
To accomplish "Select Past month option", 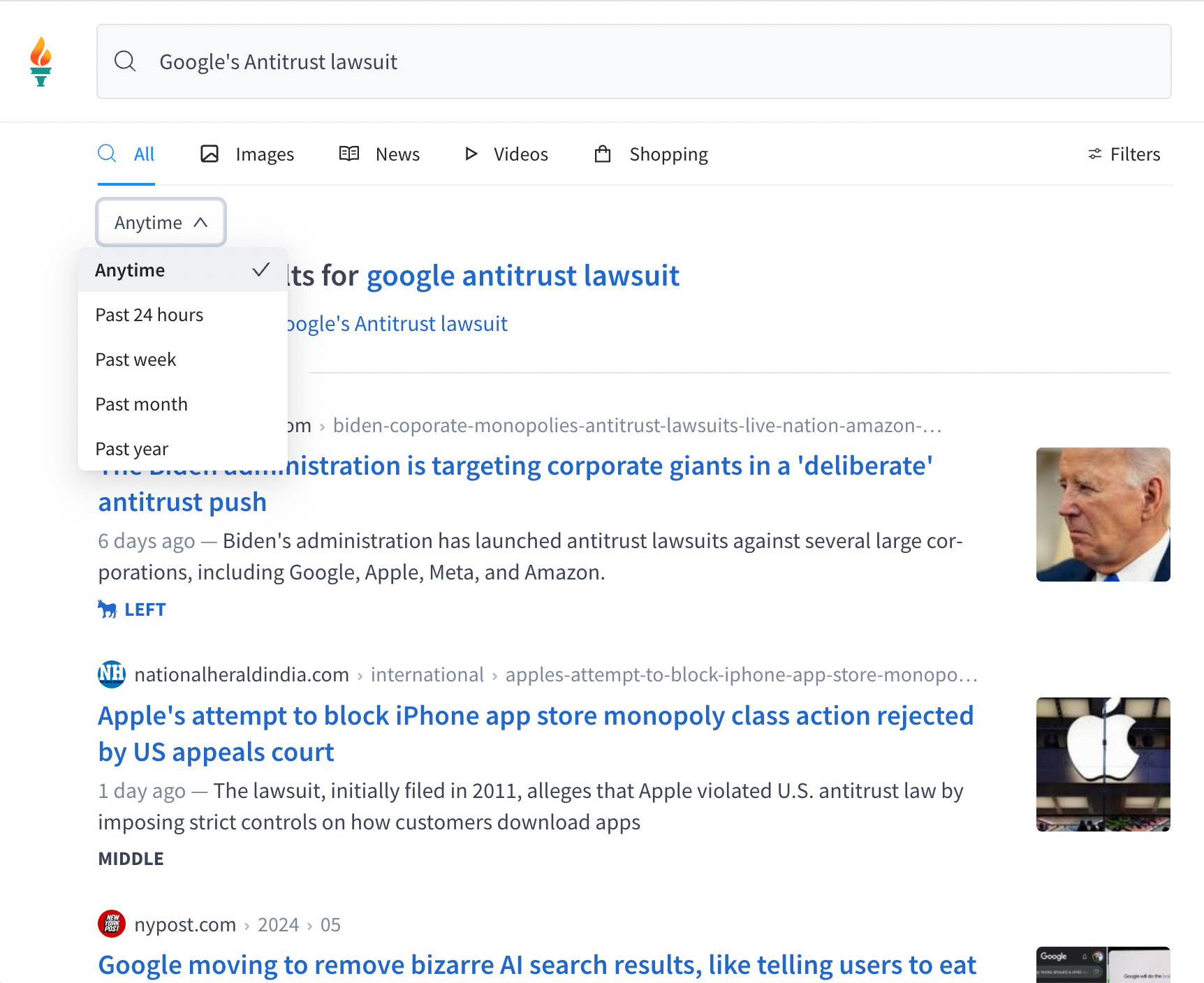I will [183, 404].
